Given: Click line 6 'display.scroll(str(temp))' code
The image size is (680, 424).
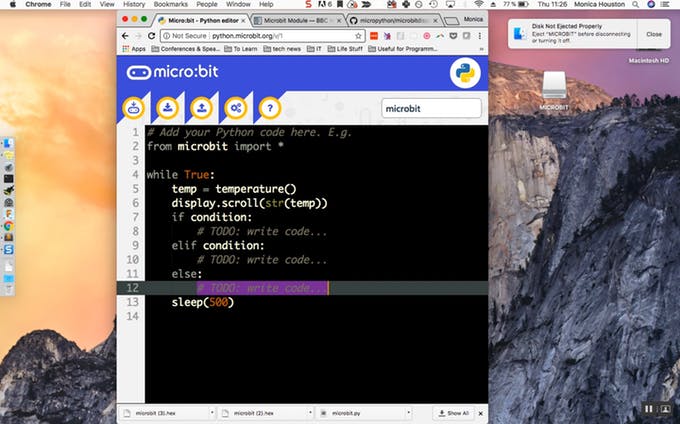Looking at the screenshot, I should tap(249, 203).
